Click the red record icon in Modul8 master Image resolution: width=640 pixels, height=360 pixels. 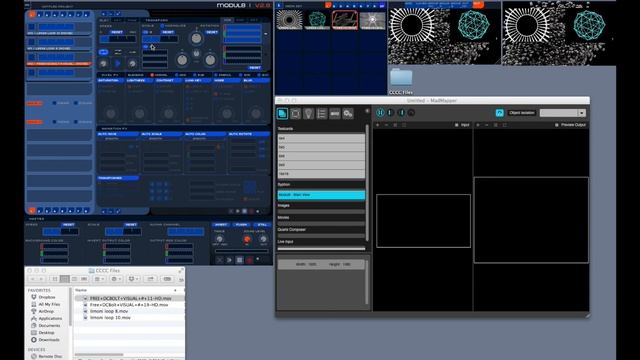[x=250, y=260]
